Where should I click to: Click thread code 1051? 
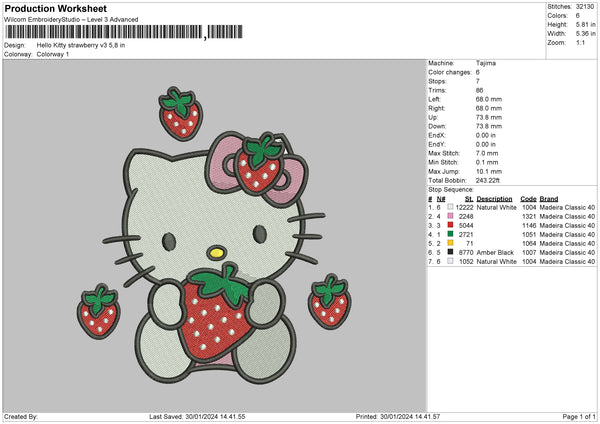coord(529,235)
